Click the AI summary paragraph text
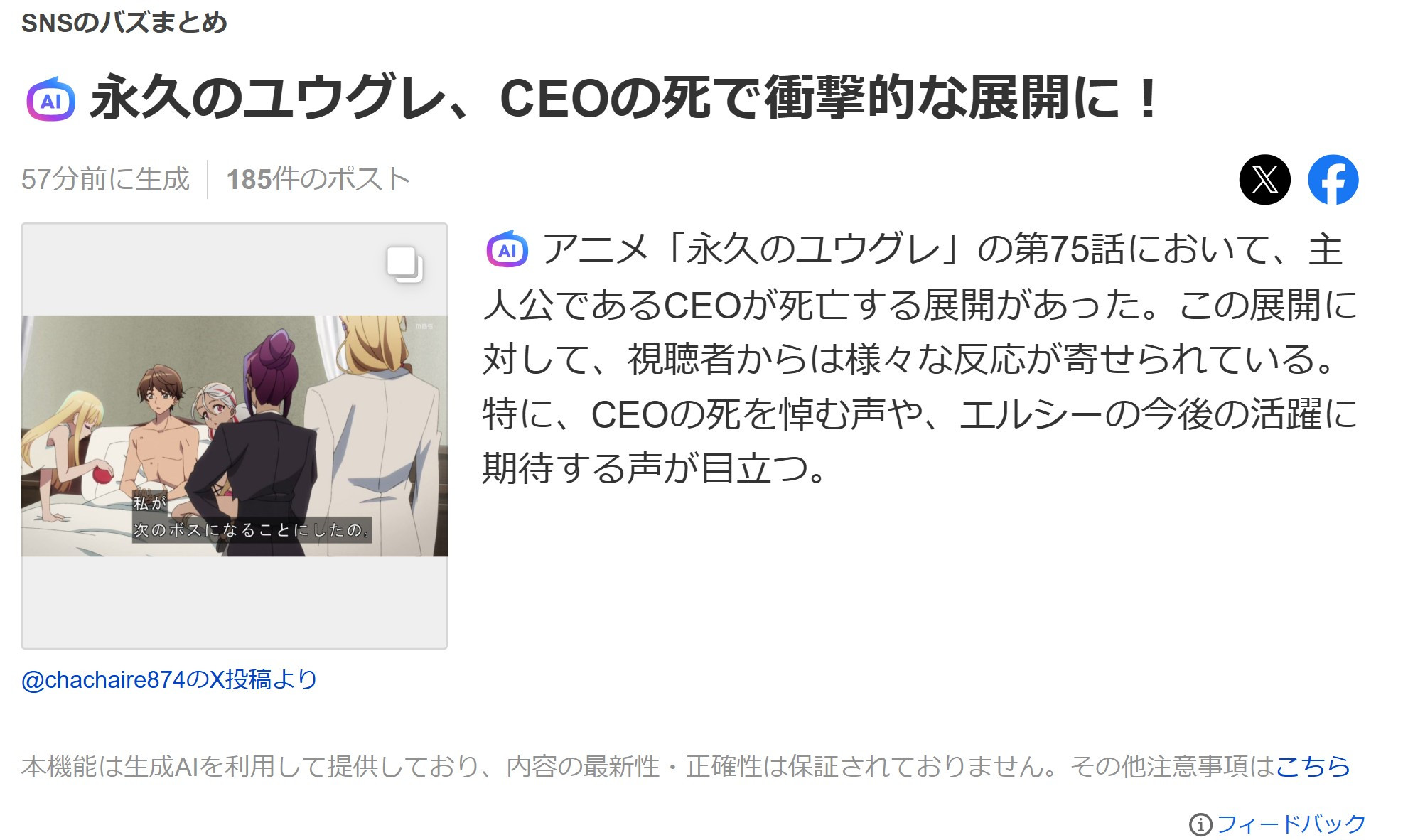The height and width of the screenshot is (840, 1403). pos(920,359)
